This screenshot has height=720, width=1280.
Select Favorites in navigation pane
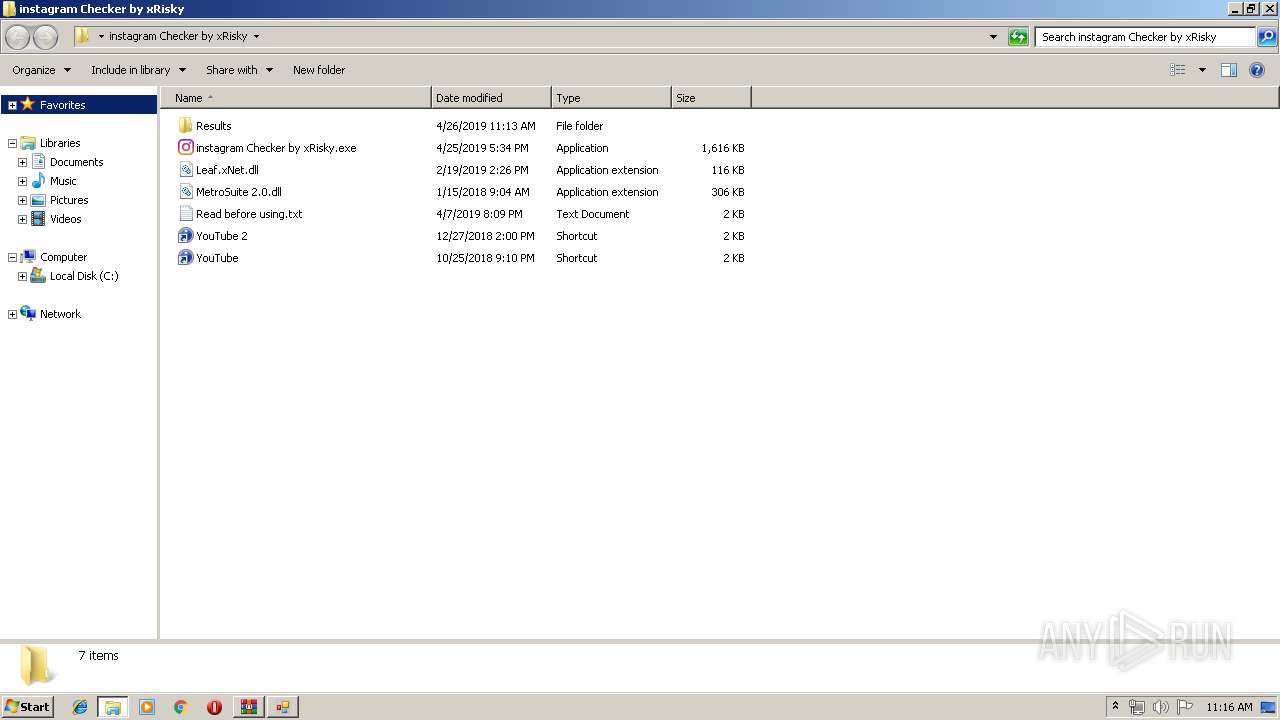pos(62,105)
